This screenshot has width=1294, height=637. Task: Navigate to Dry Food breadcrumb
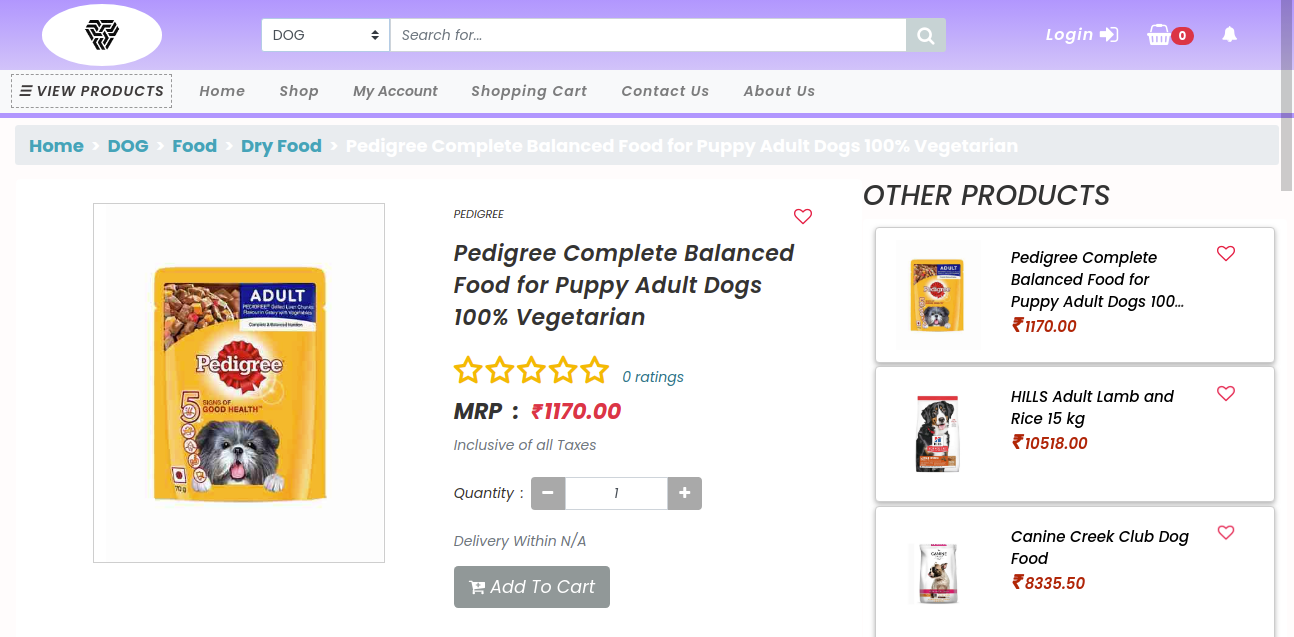[x=281, y=146]
